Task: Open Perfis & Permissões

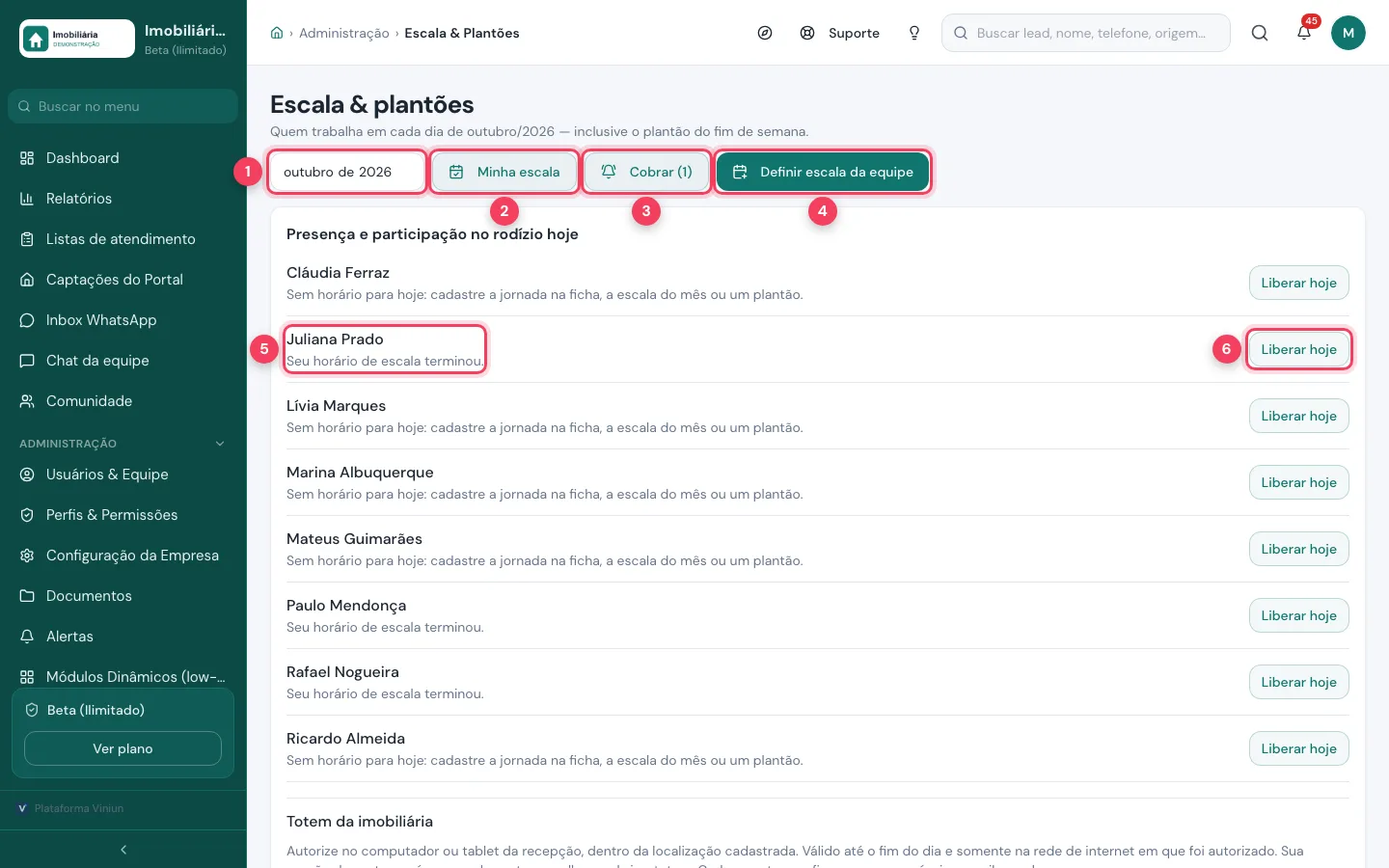Action: 123,515
